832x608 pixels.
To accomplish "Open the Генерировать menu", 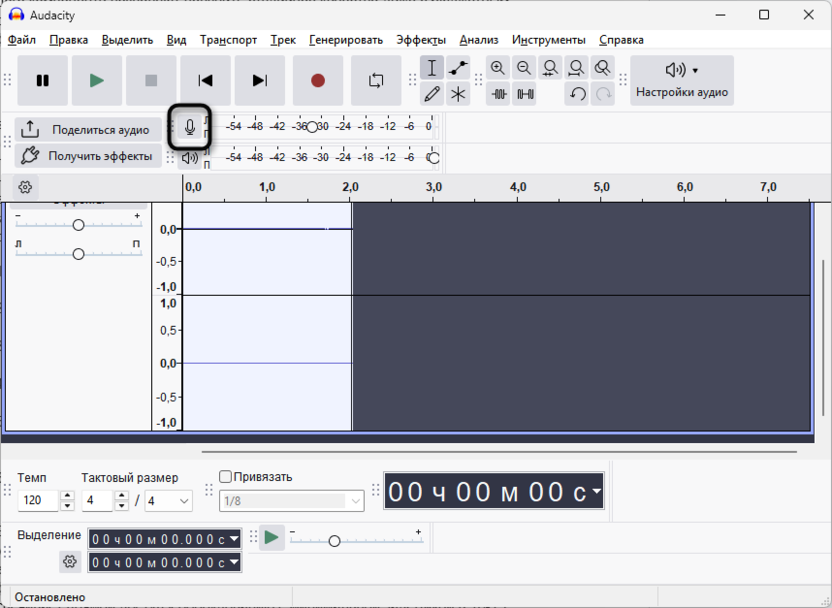I will [346, 40].
